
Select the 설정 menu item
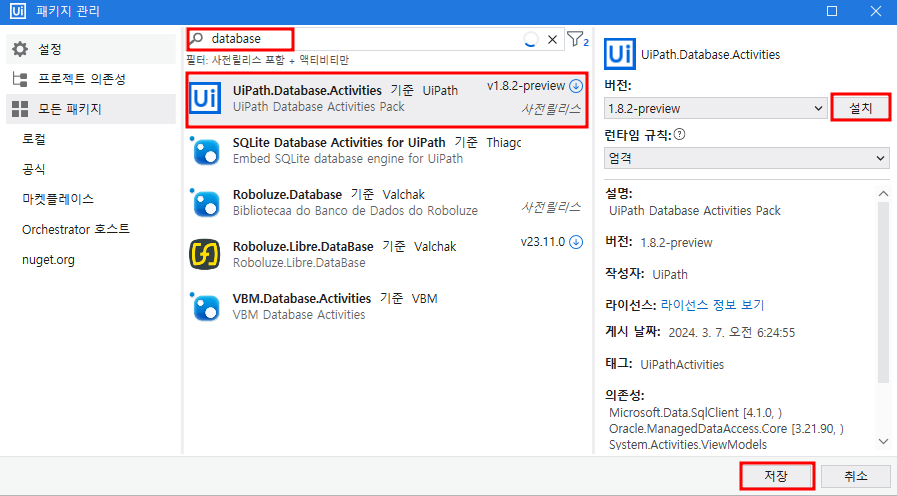tap(90, 49)
